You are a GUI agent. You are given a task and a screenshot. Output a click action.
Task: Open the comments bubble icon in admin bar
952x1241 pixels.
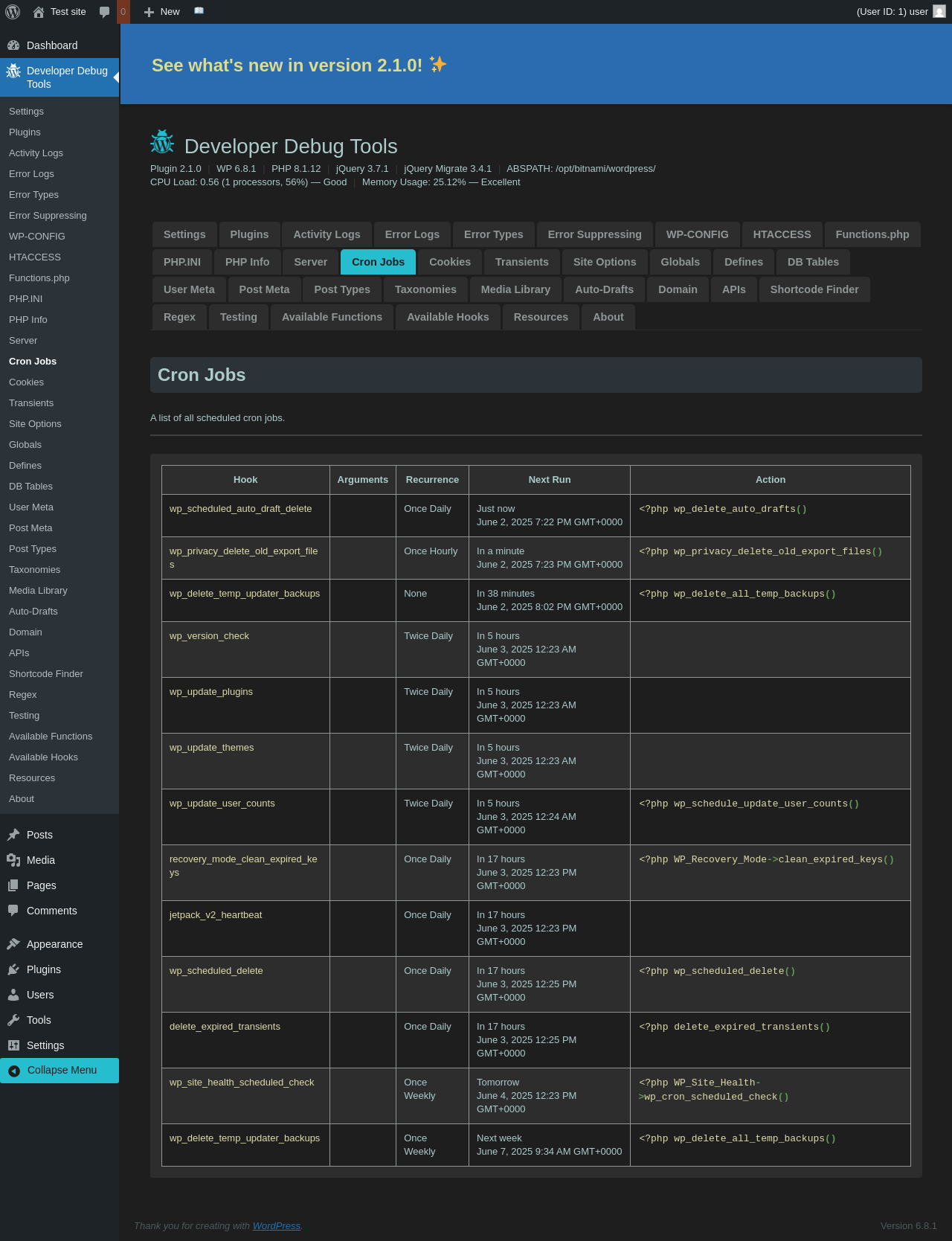pyautogui.click(x=105, y=12)
